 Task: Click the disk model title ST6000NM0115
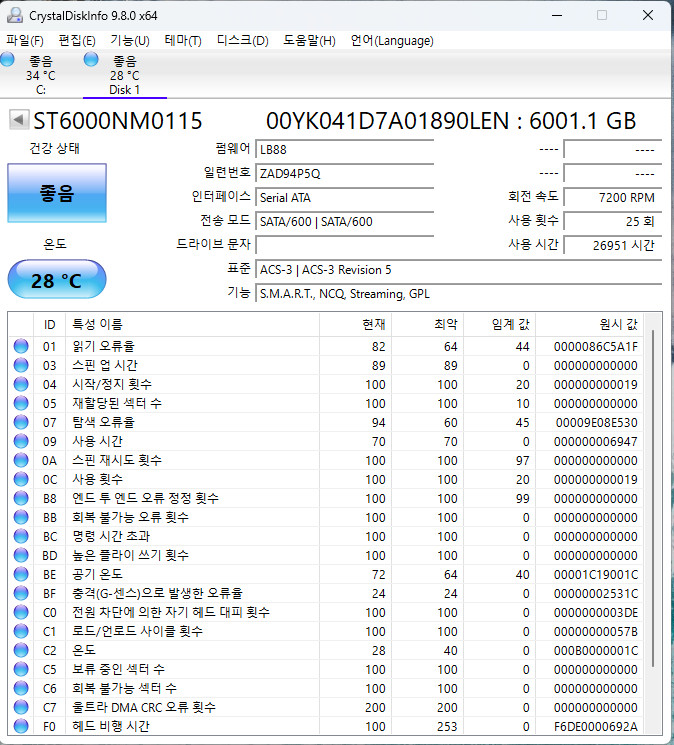(118, 120)
